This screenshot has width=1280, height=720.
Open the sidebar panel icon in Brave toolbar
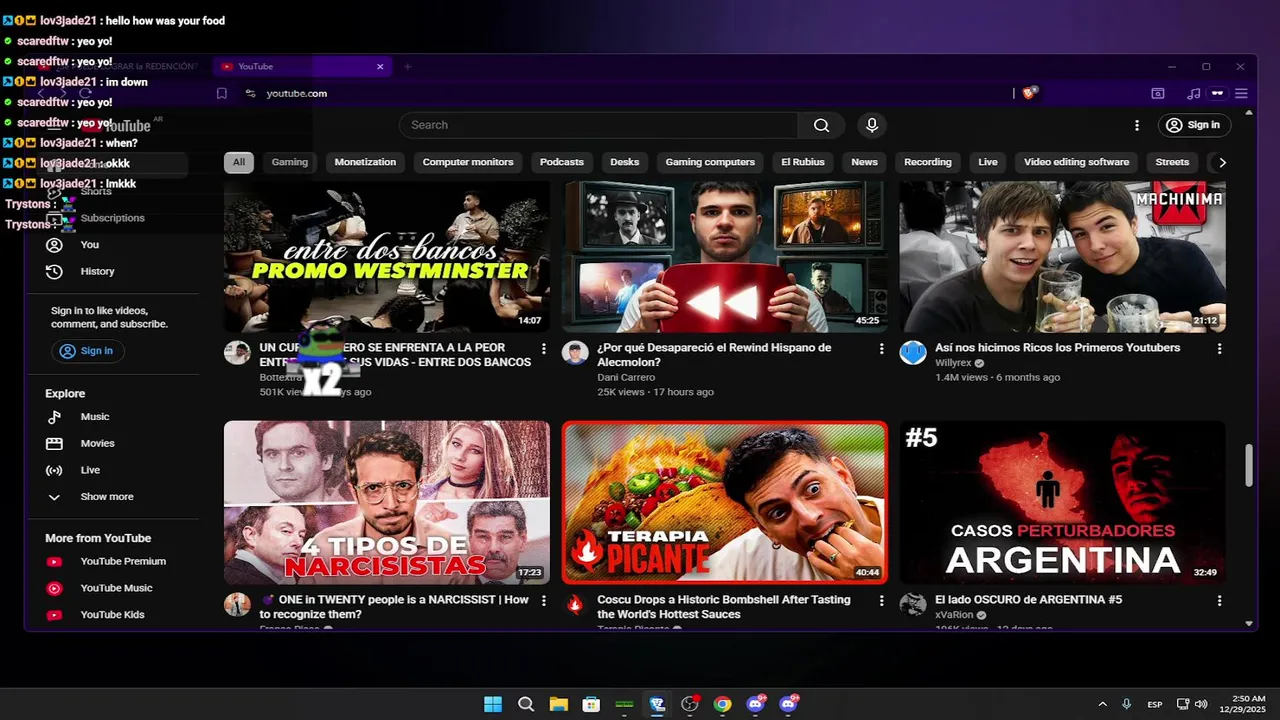[x=1158, y=93]
